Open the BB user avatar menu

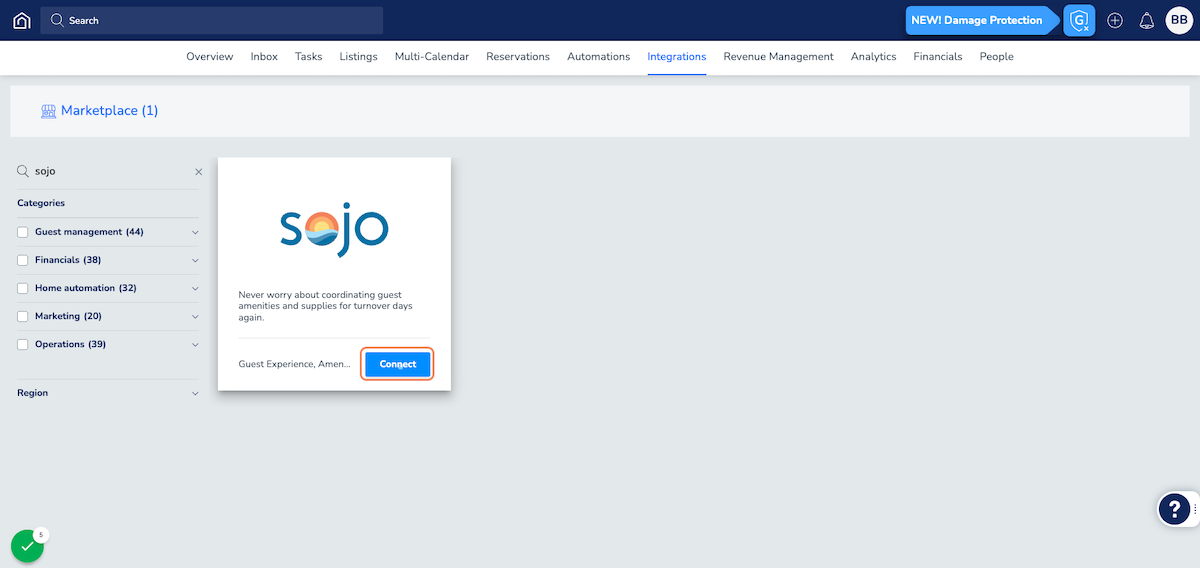pyautogui.click(x=1179, y=20)
